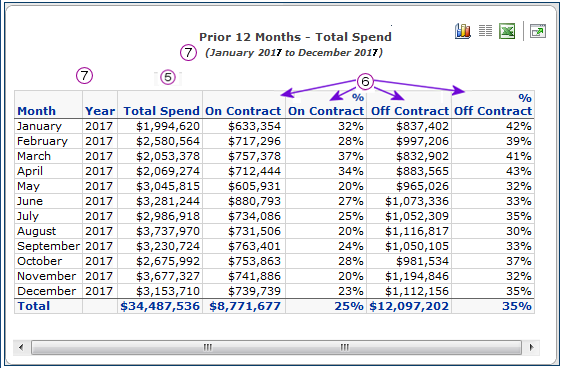Image resolution: width=562 pixels, height=368 pixels.
Task: Export the report with the Excel icon
Action: [507, 31]
